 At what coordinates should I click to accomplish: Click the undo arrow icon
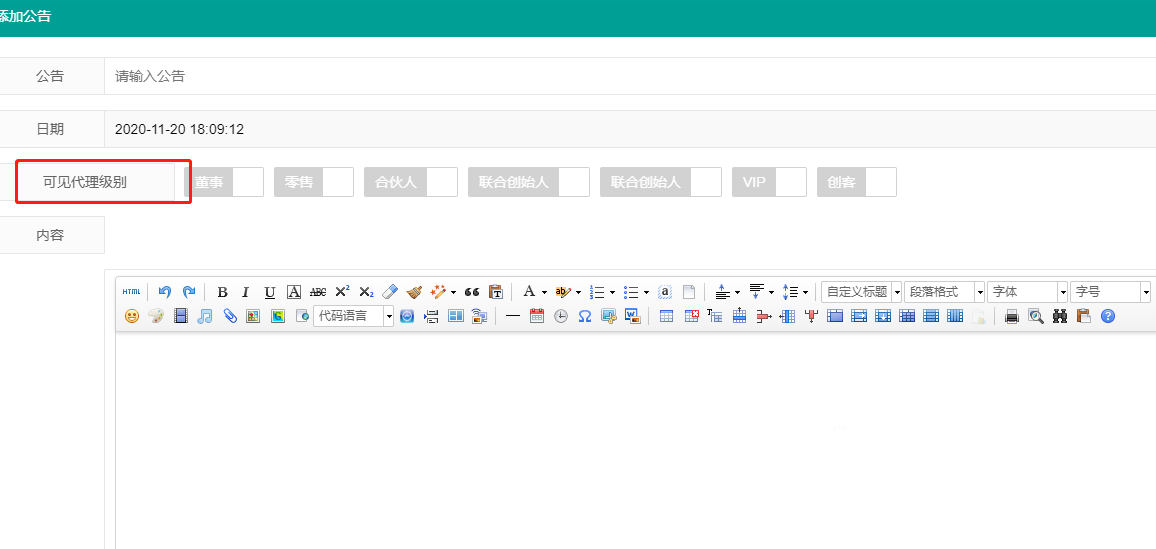click(165, 292)
